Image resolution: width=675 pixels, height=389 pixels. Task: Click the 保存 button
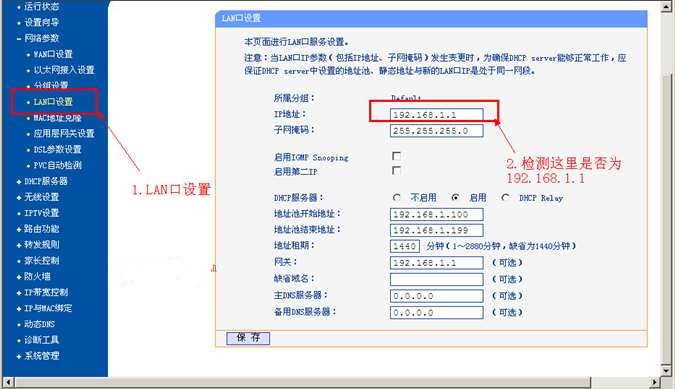click(x=248, y=338)
